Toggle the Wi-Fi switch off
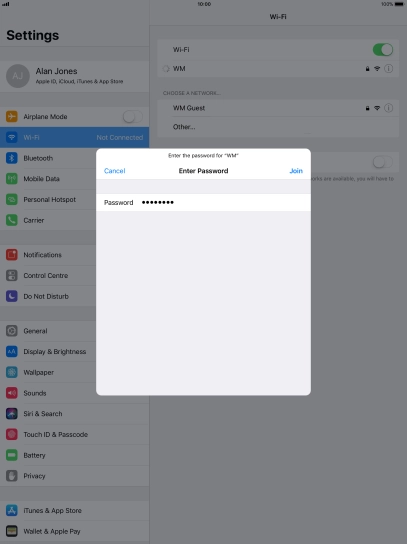 pyautogui.click(x=383, y=50)
